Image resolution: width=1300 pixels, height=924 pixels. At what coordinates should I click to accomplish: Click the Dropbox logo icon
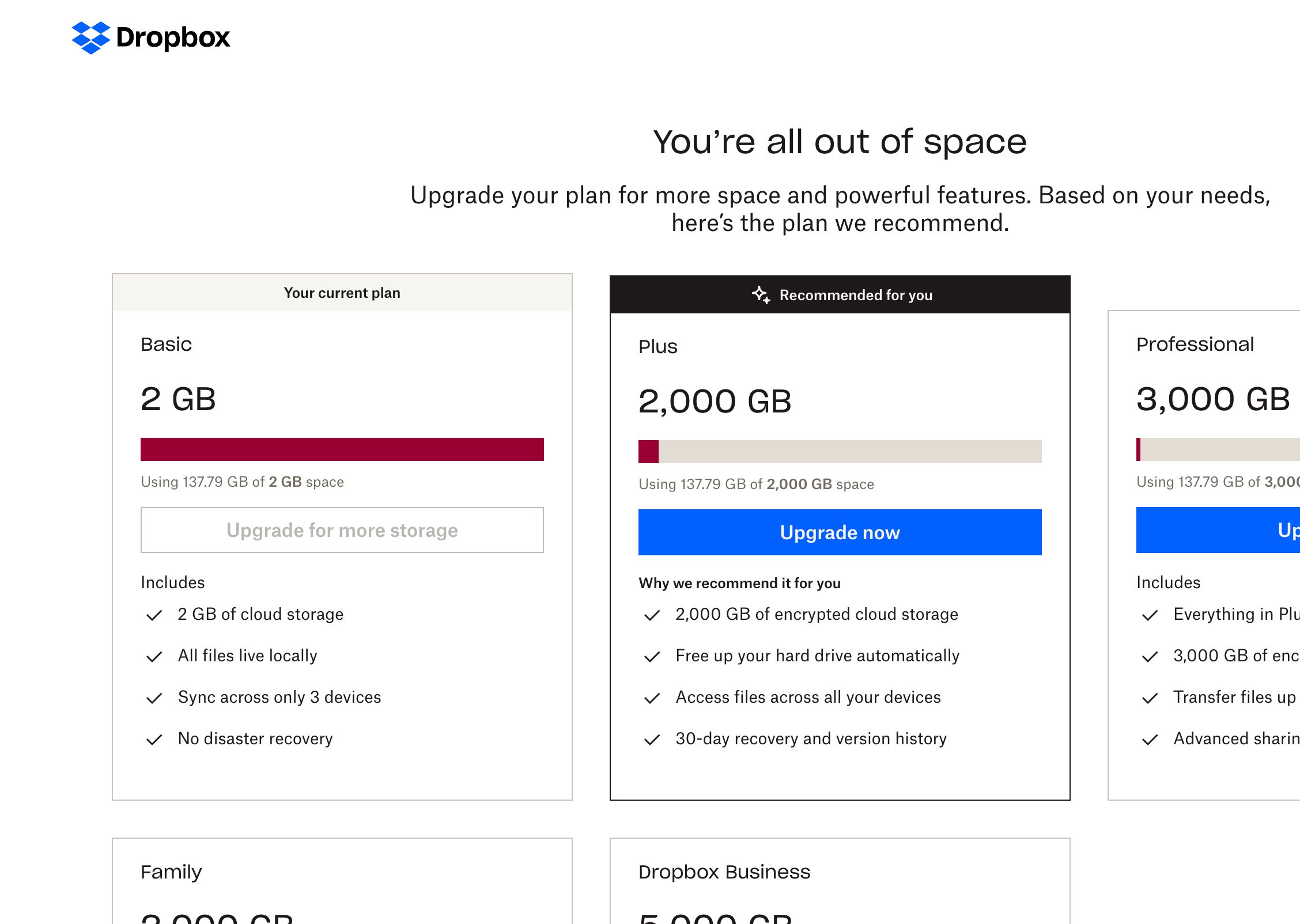(x=90, y=37)
